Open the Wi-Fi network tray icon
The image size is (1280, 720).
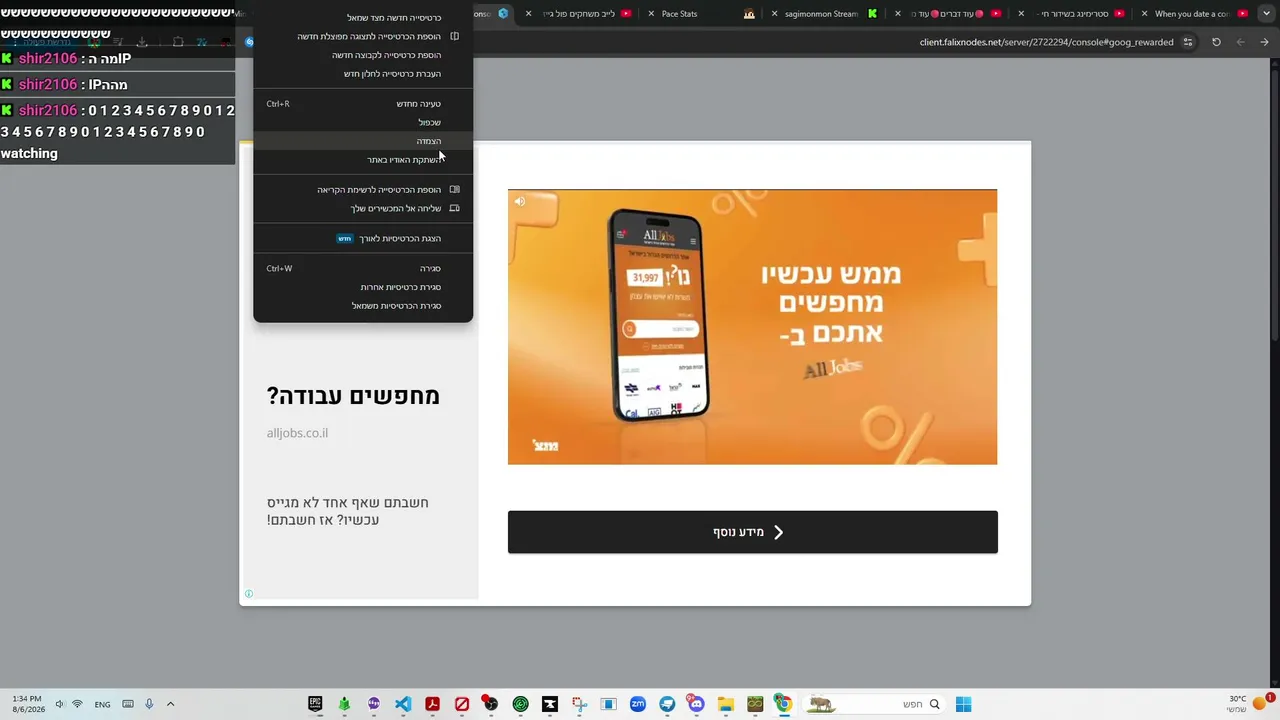[77, 704]
